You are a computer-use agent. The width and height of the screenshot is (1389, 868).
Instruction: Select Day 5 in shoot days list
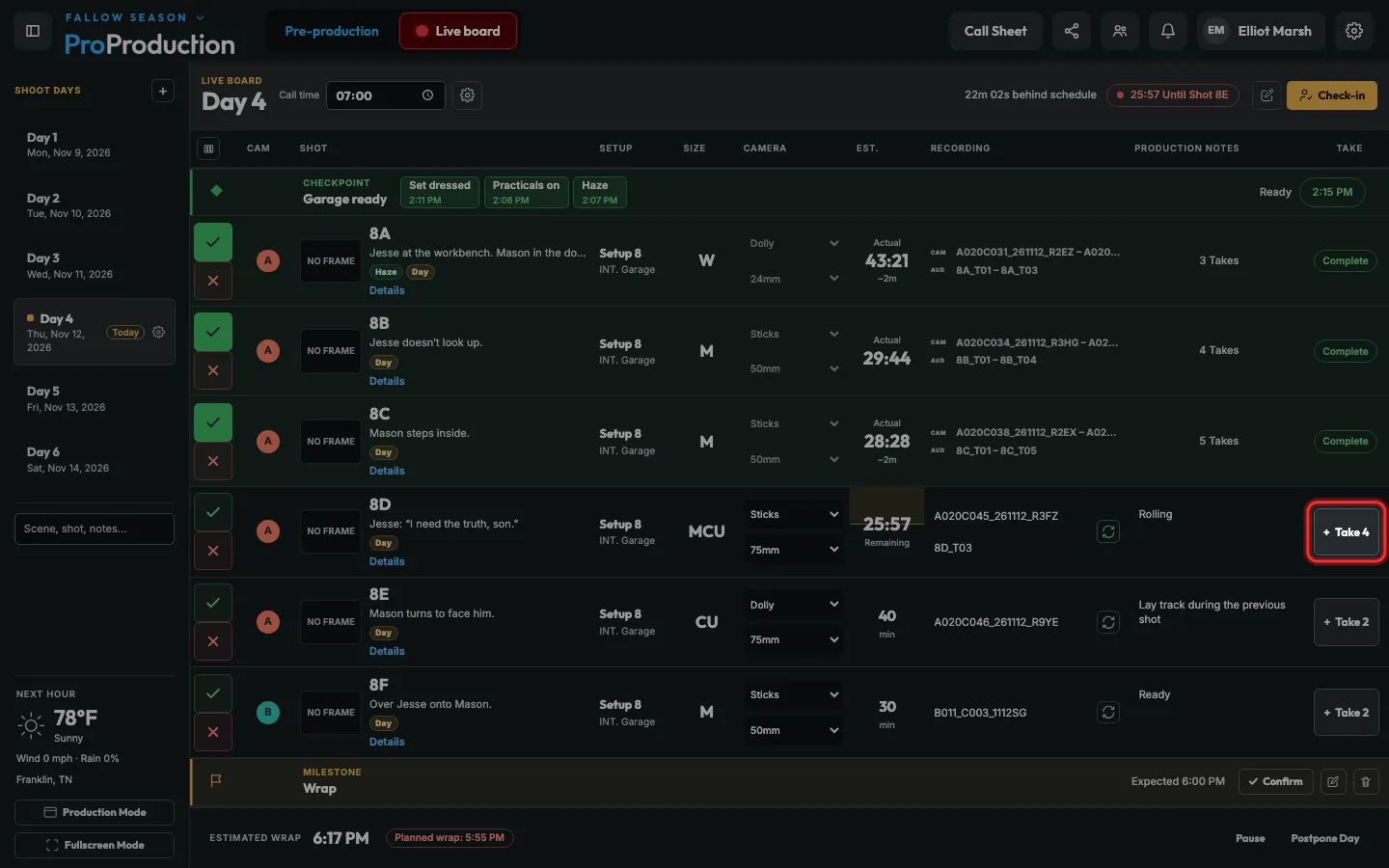95,398
